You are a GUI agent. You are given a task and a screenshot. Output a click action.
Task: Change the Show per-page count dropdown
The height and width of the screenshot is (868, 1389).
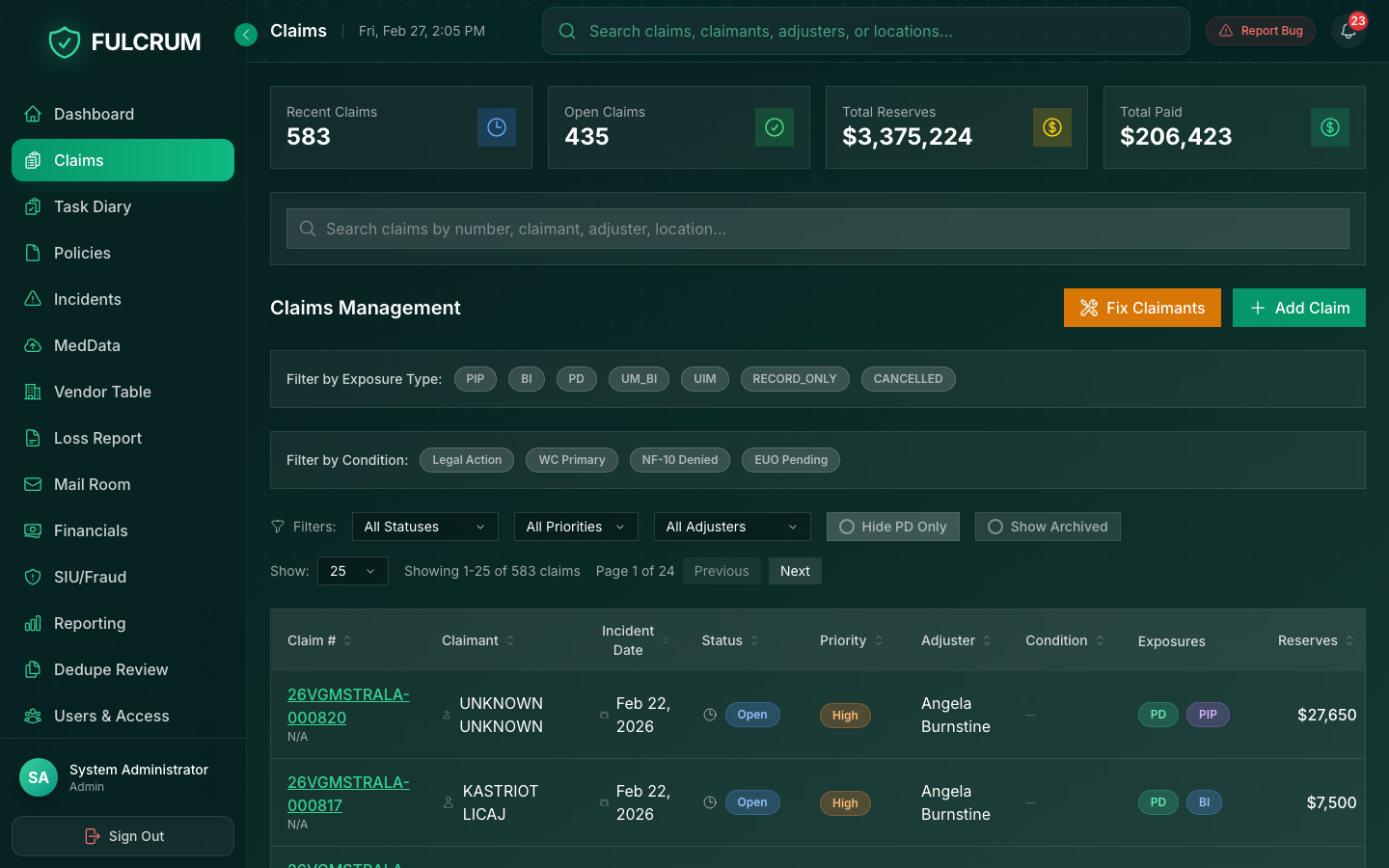point(352,571)
